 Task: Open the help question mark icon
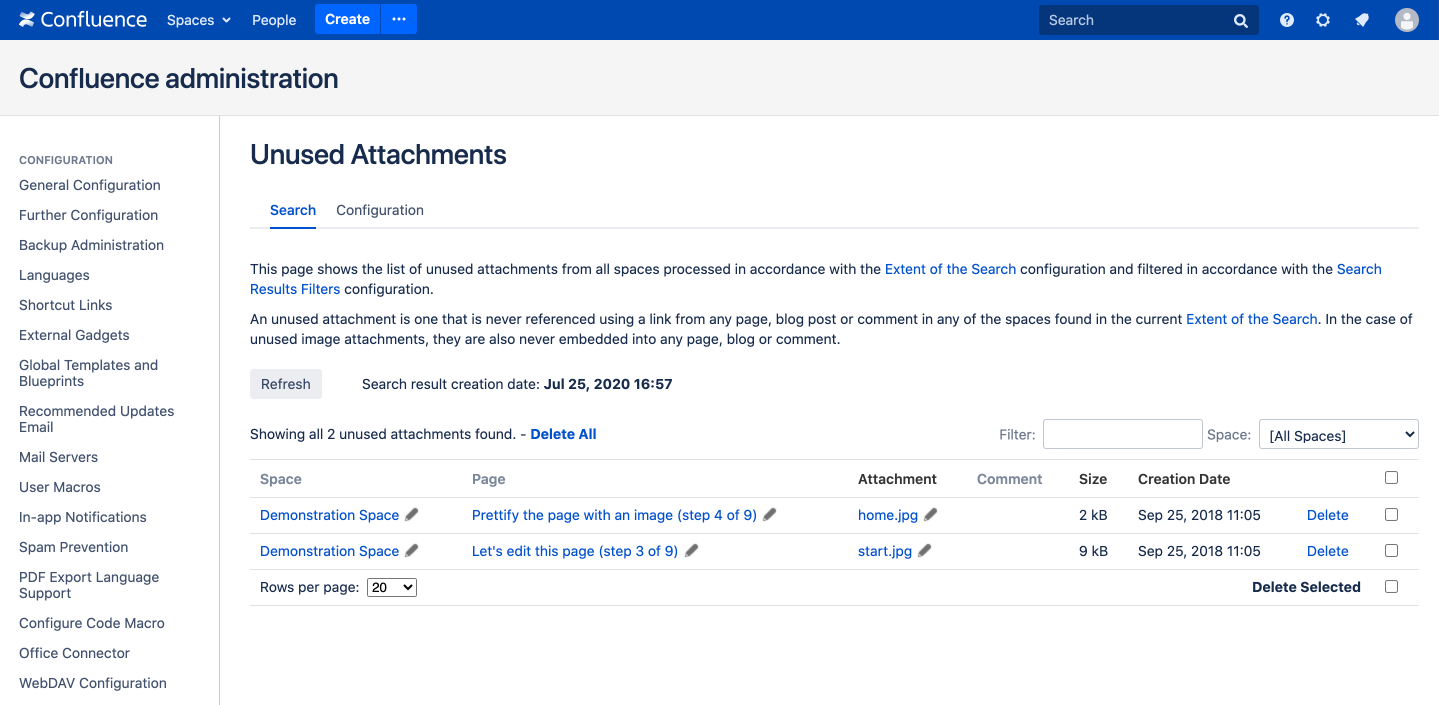1287,20
